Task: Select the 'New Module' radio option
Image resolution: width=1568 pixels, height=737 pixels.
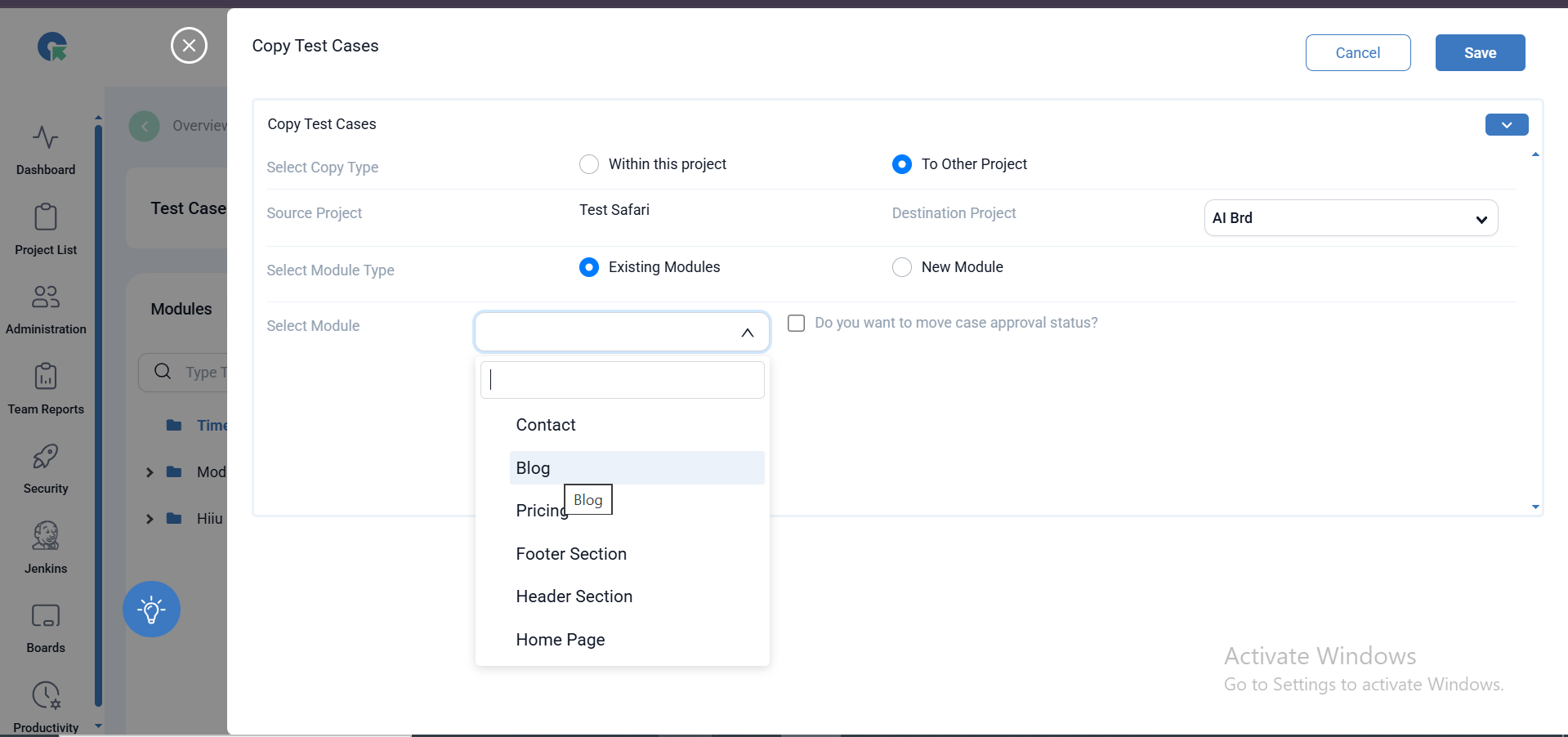Action: (x=902, y=267)
